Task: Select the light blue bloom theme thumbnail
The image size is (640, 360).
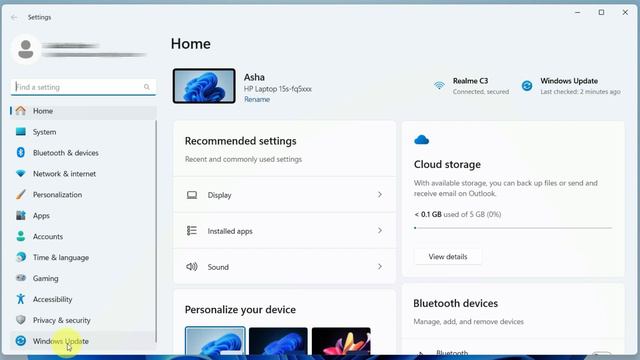Action: click(215, 341)
